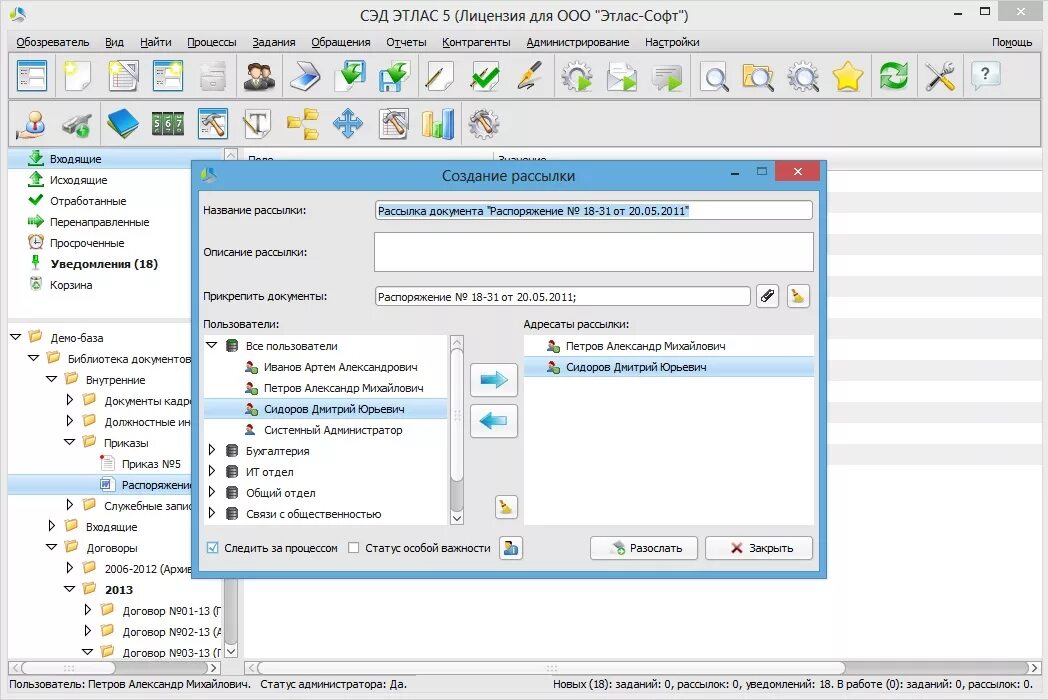This screenshot has width=1048, height=700.
Task: Click the folder search icon in toolbar
Action: pos(758,76)
